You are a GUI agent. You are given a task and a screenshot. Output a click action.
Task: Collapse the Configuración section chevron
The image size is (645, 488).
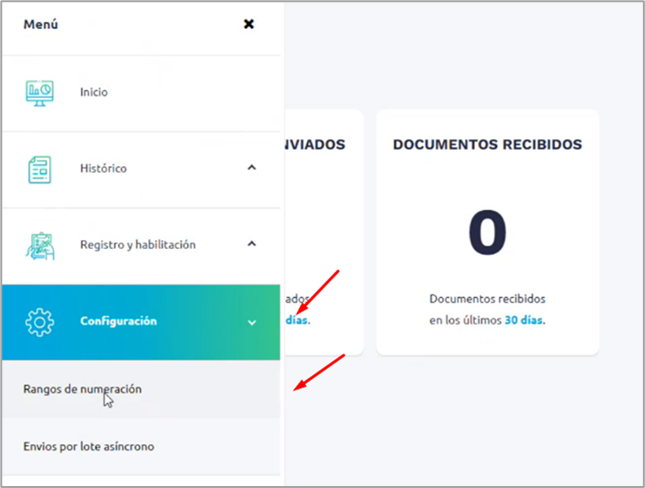(x=252, y=323)
